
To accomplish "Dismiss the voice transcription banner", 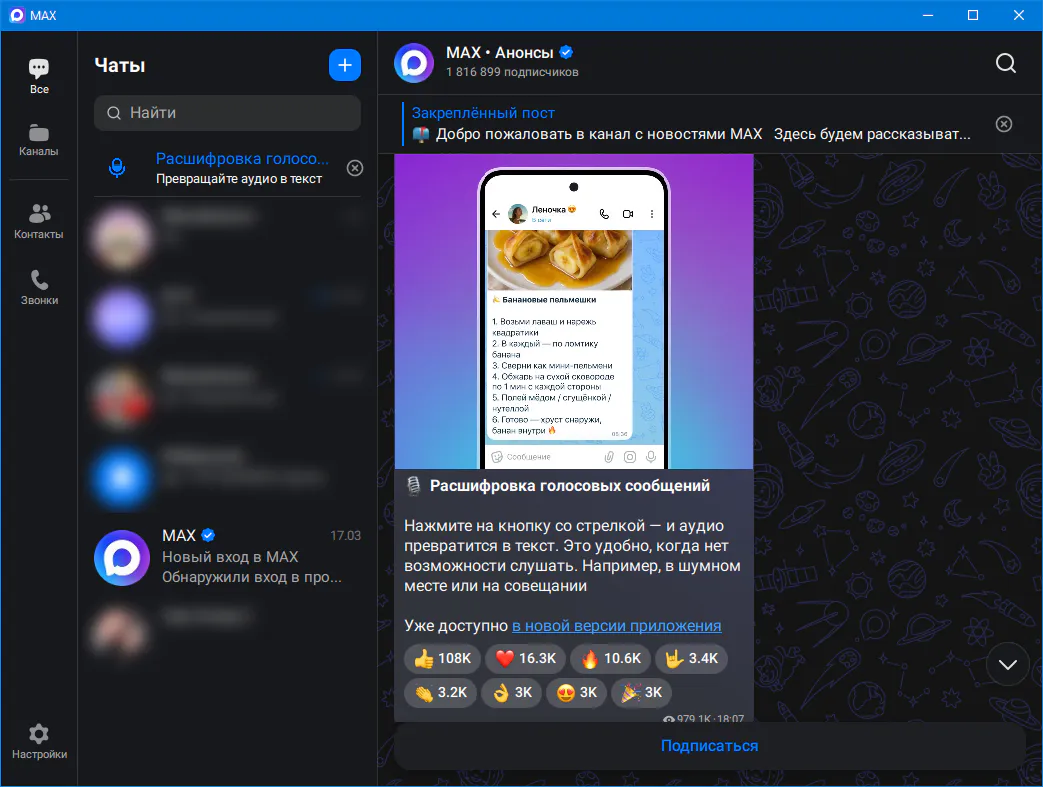I will (x=355, y=168).
